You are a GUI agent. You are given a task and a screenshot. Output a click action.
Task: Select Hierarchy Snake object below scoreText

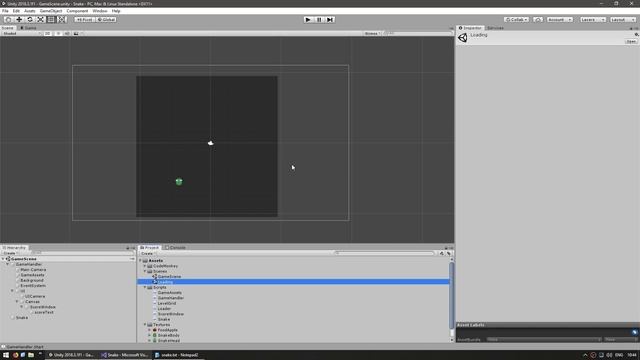point(22,317)
